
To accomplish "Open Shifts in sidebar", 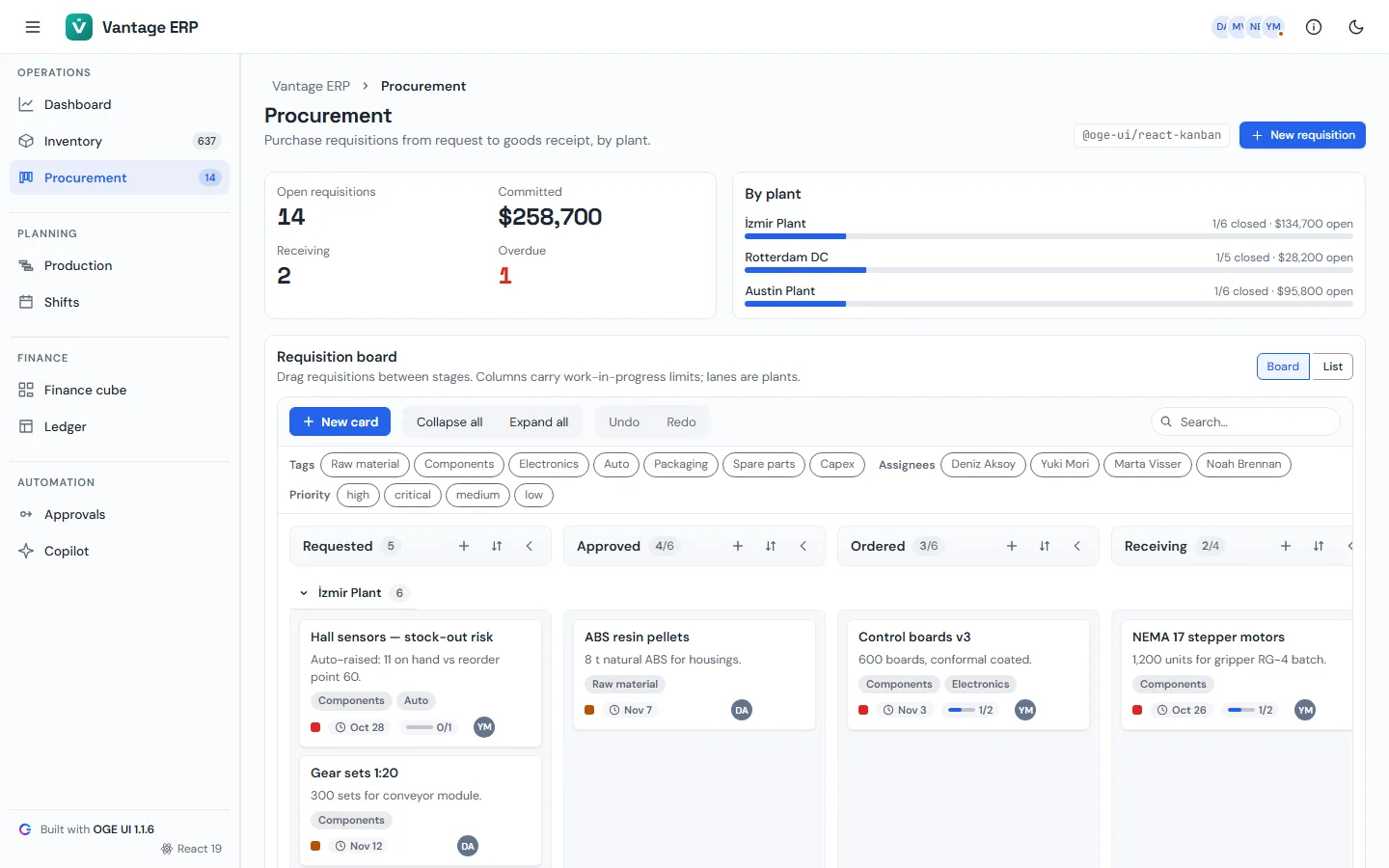I will 120,302.
